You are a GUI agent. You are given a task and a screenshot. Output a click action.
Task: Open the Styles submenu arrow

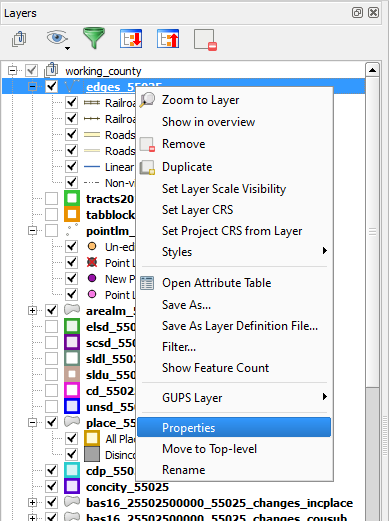325,251
